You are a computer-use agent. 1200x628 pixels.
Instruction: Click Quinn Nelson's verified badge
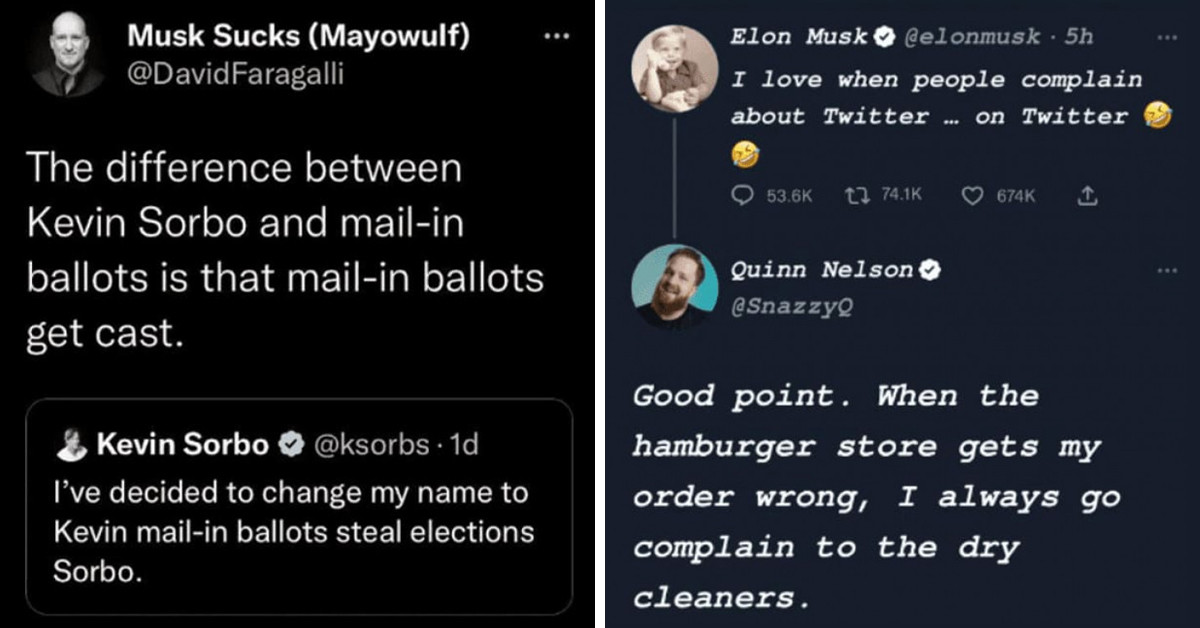[x=930, y=270]
